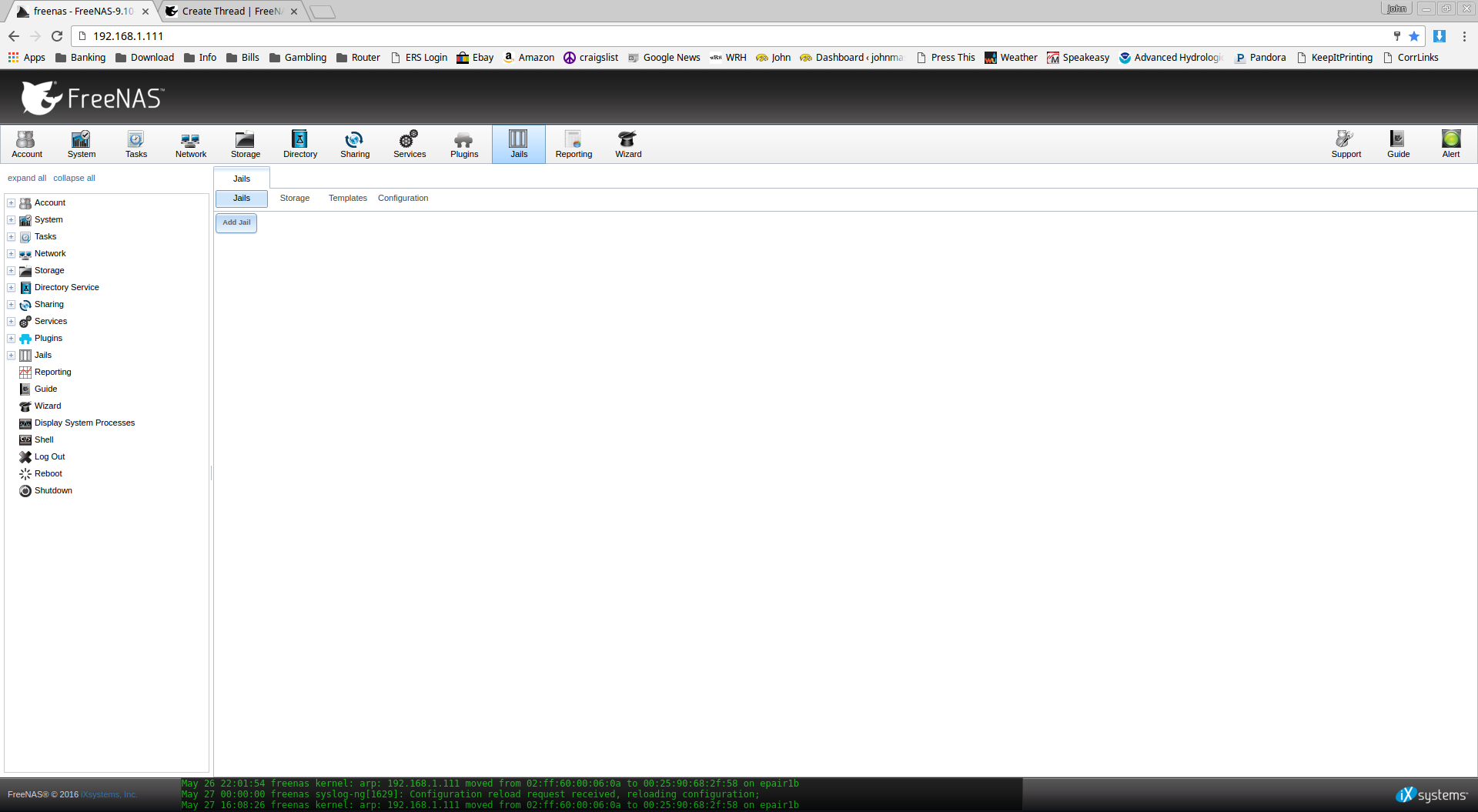The height and width of the screenshot is (812, 1478).
Task: Open the Apps bookmarks shortcut
Action: 26,58
